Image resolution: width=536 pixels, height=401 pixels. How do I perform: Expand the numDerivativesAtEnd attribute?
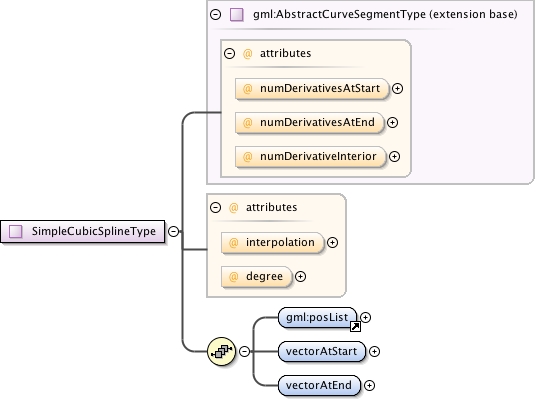pyautogui.click(x=392, y=122)
